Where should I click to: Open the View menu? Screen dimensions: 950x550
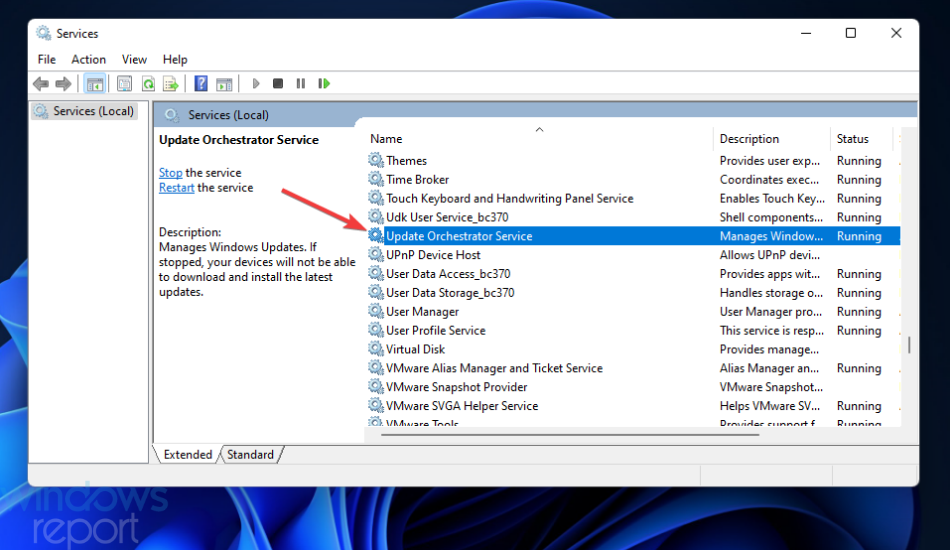point(134,59)
